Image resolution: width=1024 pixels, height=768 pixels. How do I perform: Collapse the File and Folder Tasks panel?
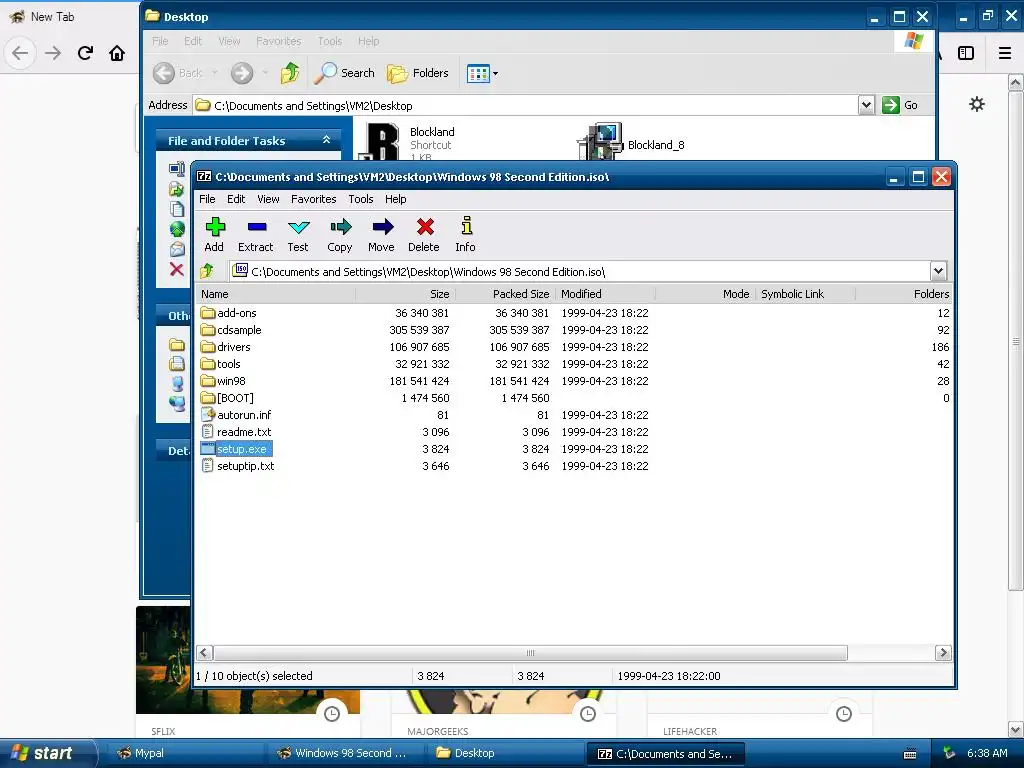coord(327,140)
